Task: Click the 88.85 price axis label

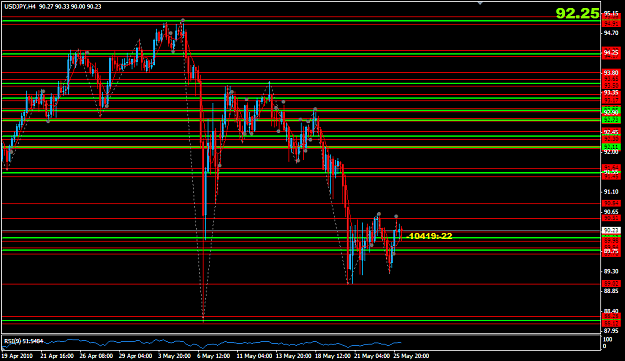Action: [x=611, y=291]
